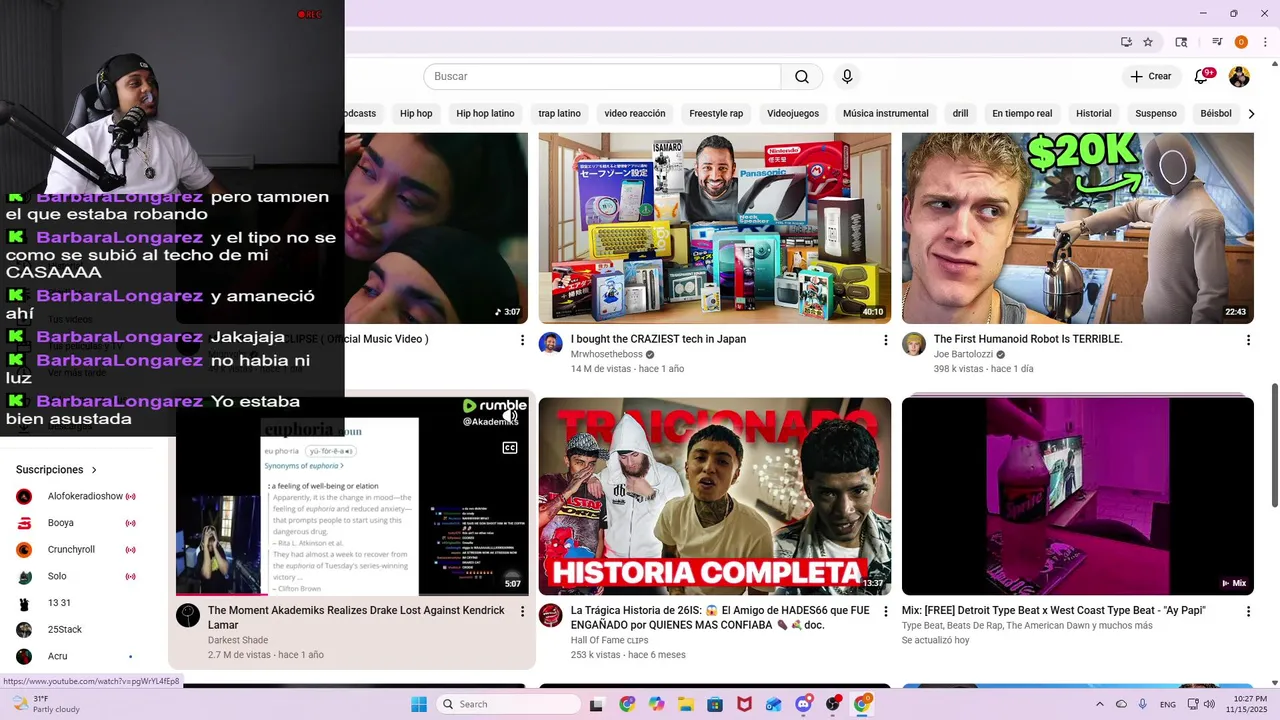Click the install app icon in address bar

[x=1126, y=42]
